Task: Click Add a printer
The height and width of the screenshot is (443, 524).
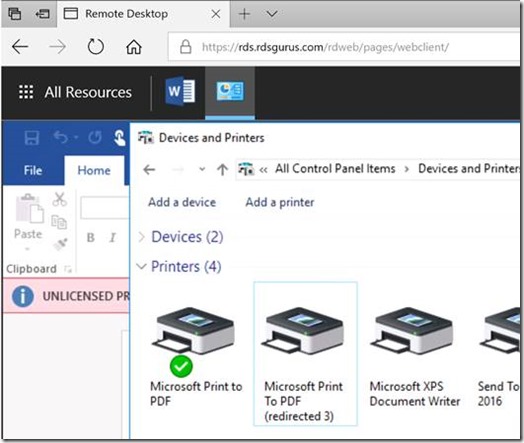Action: click(x=280, y=202)
